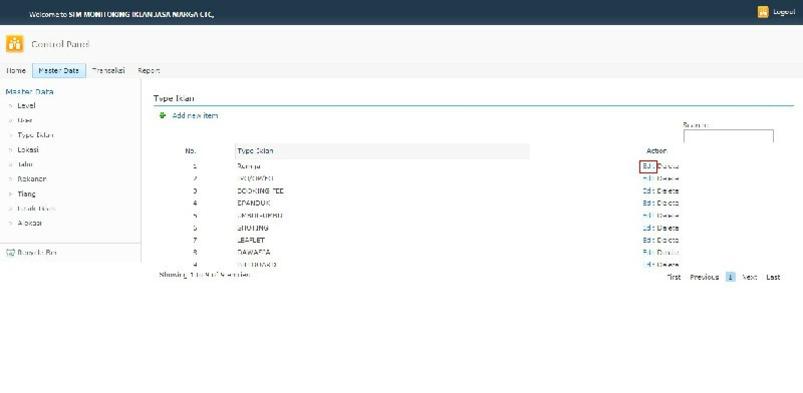Image resolution: width=803 pixels, height=393 pixels.
Task: Open the Report menu
Action: click(x=149, y=71)
